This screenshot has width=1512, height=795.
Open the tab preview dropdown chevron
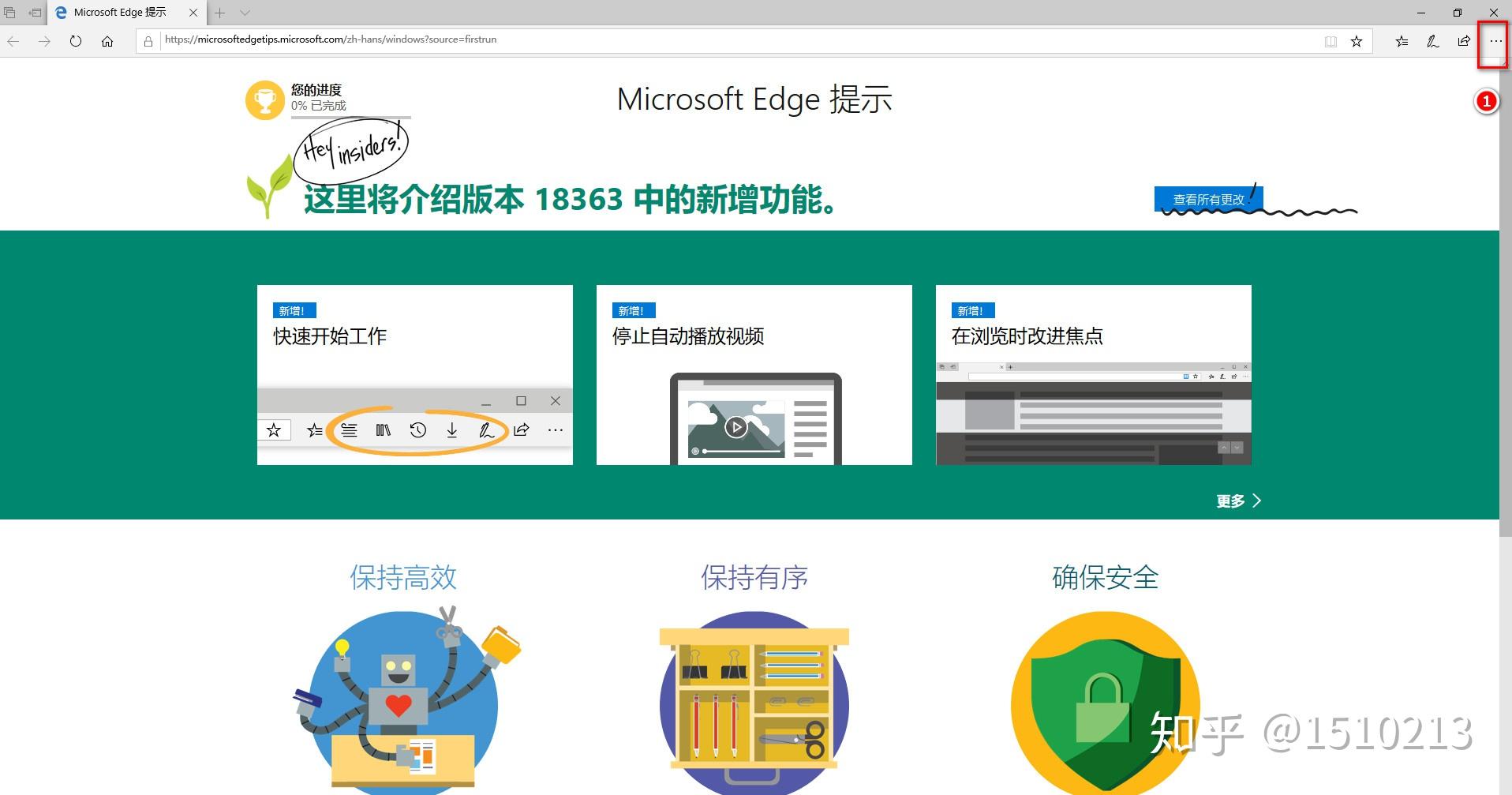point(246,13)
